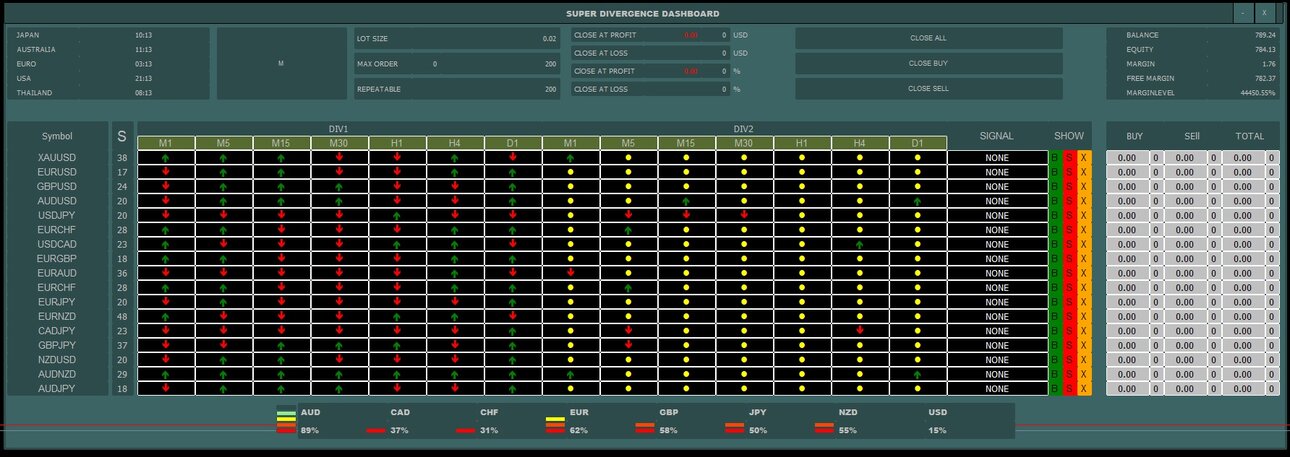Click the NZD strength bar indicator
1290x457 pixels.
click(x=824, y=428)
